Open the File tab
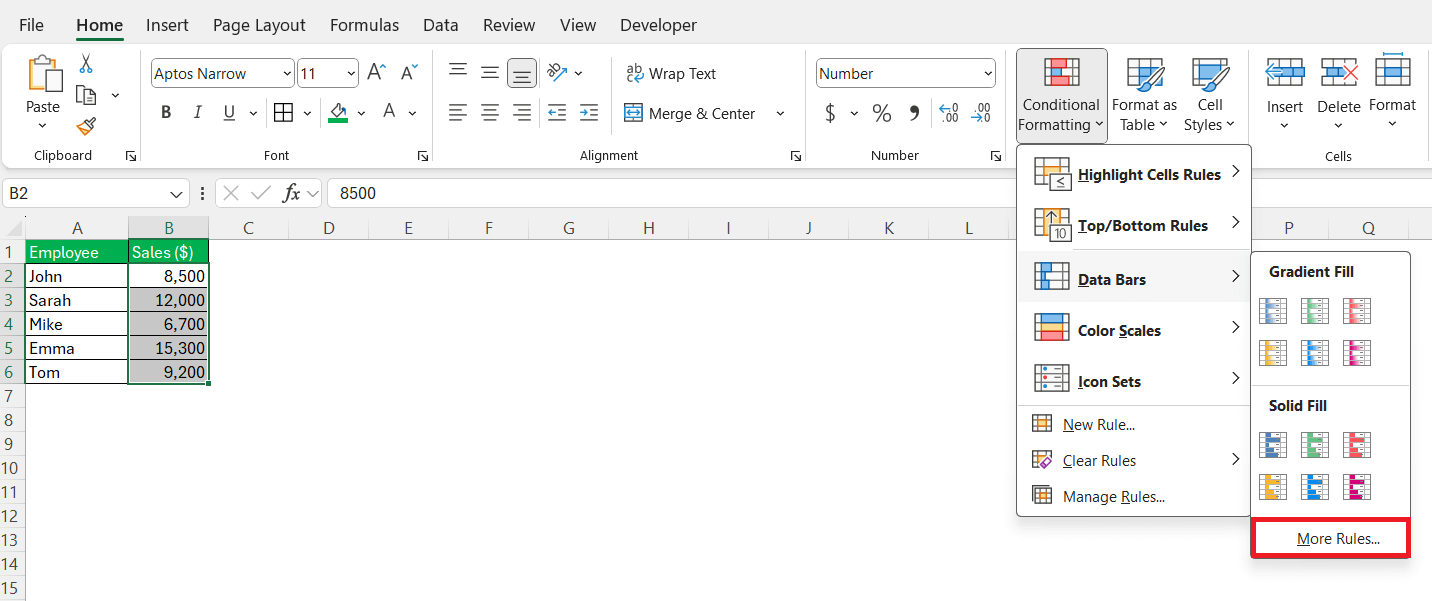Image resolution: width=1432 pixels, height=601 pixels. tap(31, 25)
